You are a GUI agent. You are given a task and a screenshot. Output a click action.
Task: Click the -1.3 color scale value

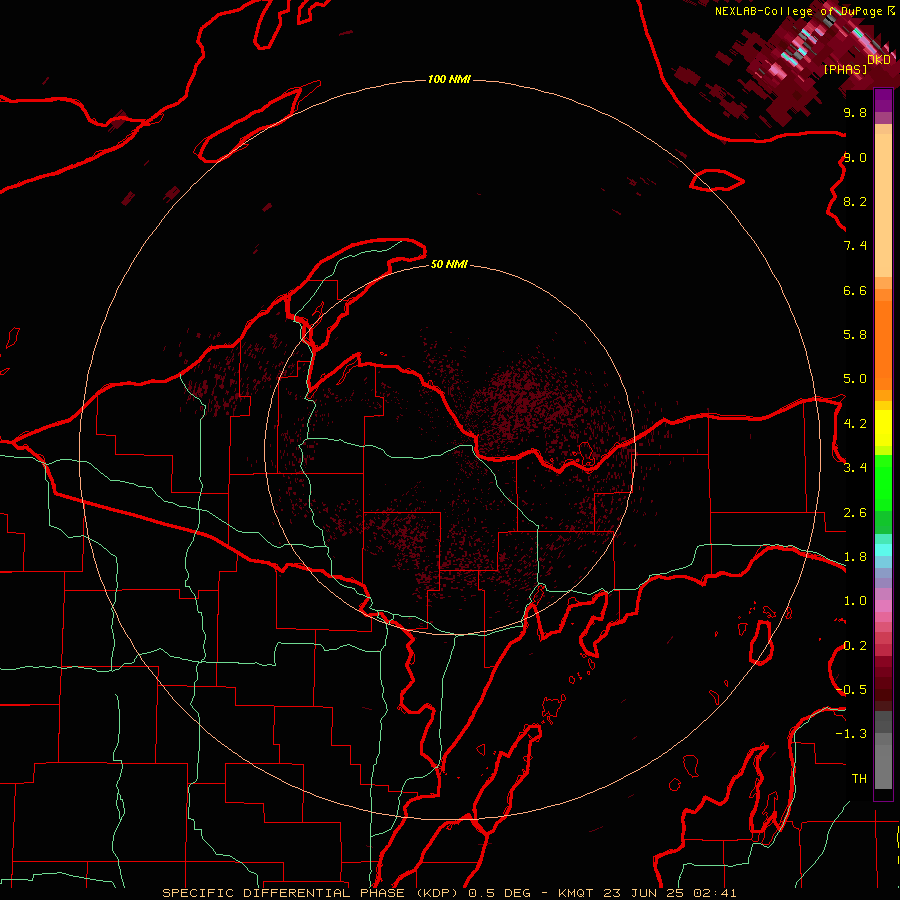(851, 734)
